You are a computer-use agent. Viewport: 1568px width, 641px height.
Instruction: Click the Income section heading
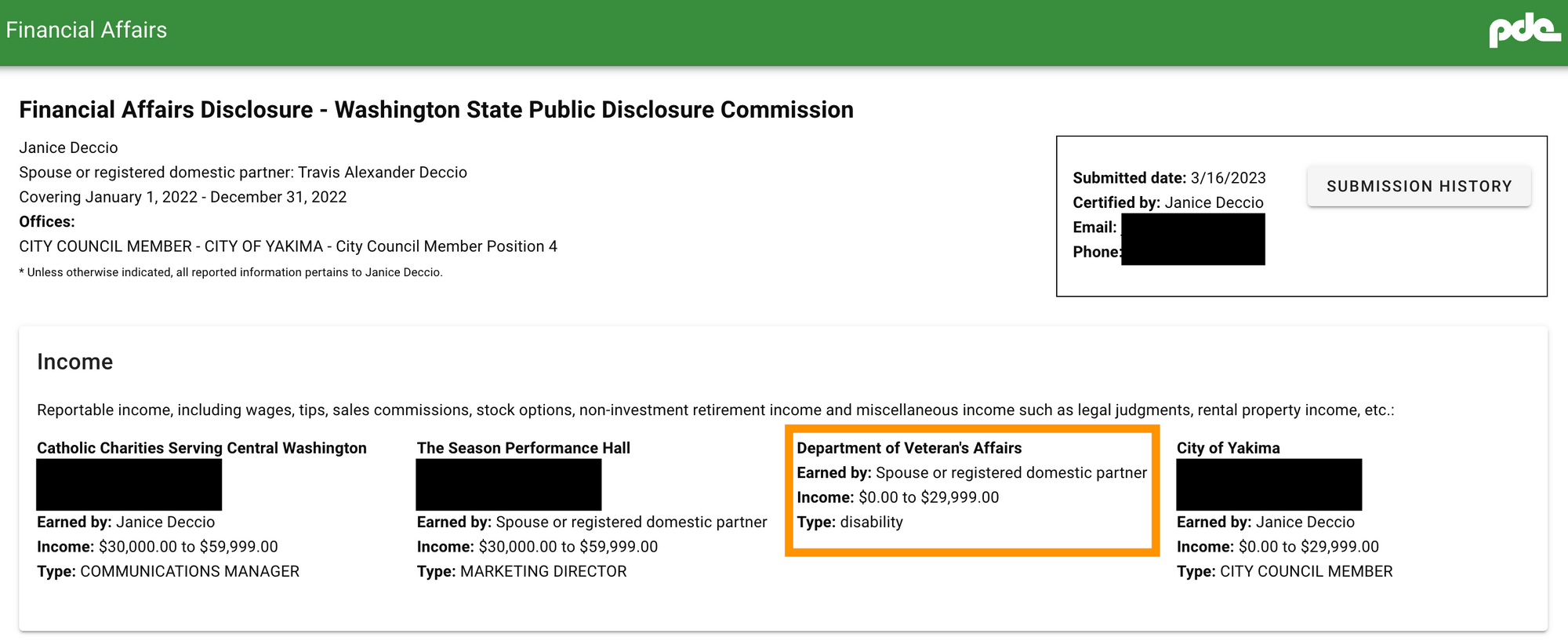(75, 362)
